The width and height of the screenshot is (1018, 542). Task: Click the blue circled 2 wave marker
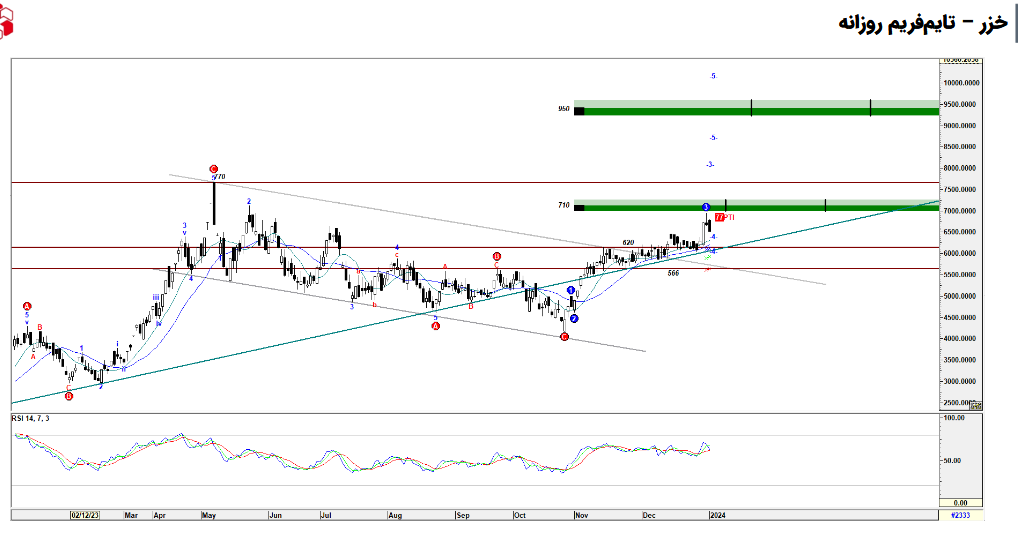click(x=574, y=319)
